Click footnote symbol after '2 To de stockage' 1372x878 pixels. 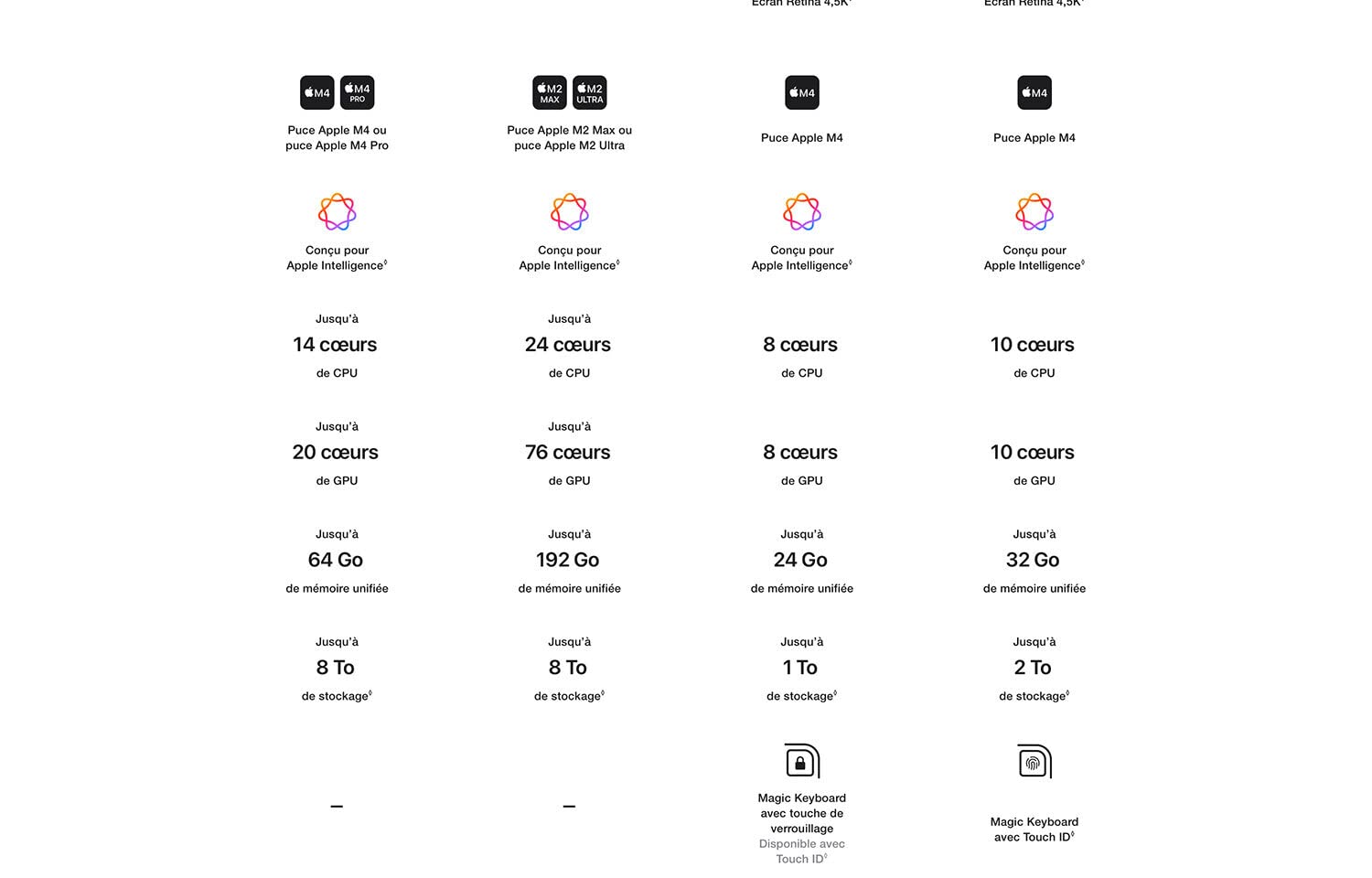(1067, 693)
